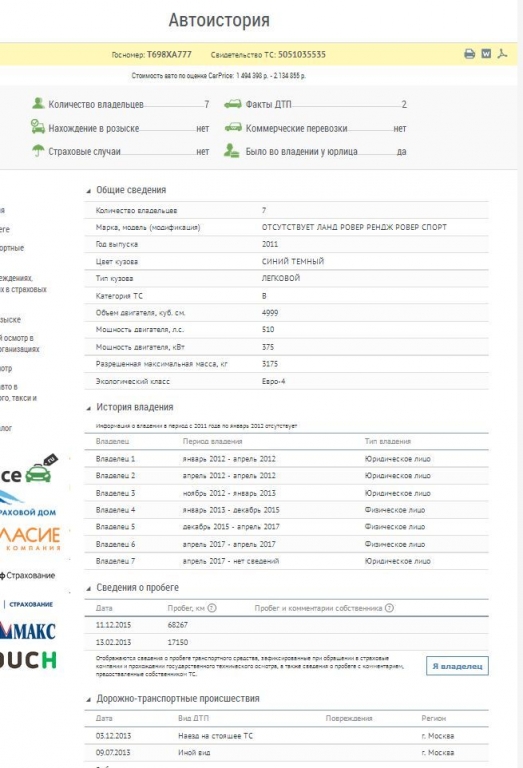Click the wanted-status car icon
The width and height of the screenshot is (523, 768).
click(38, 126)
